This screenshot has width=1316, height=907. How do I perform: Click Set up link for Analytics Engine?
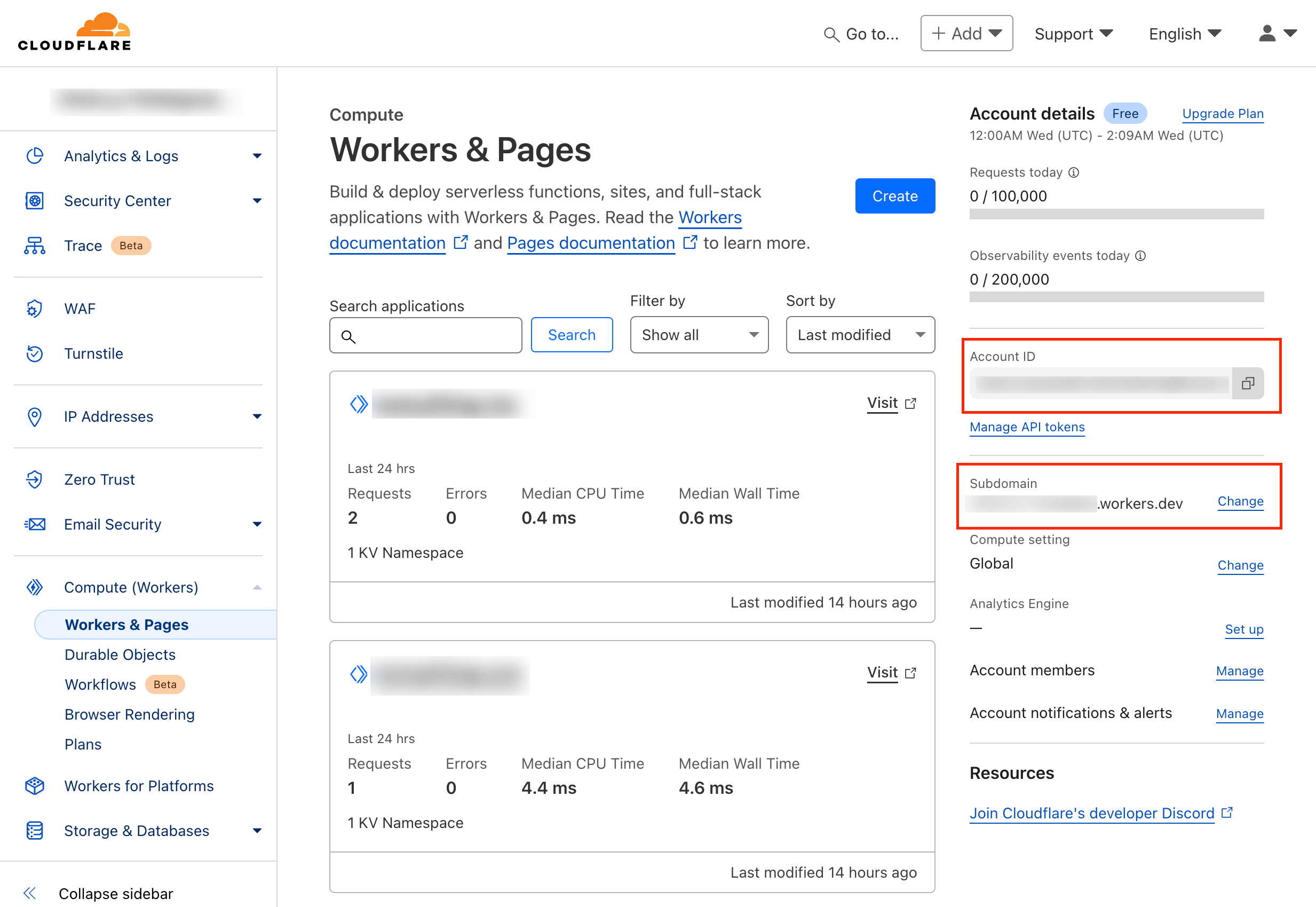tap(1244, 629)
